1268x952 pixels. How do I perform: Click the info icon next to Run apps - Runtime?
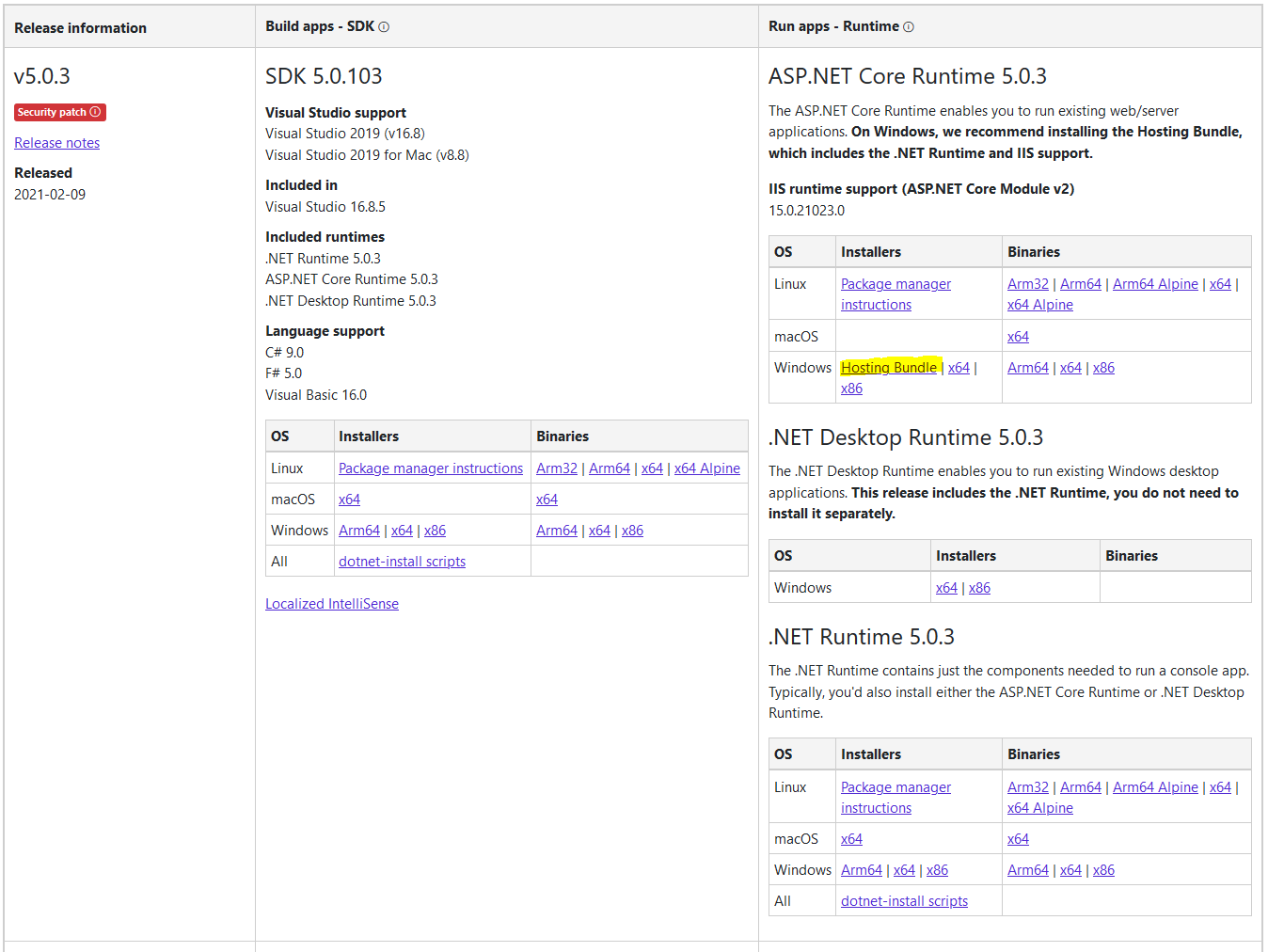click(x=909, y=27)
